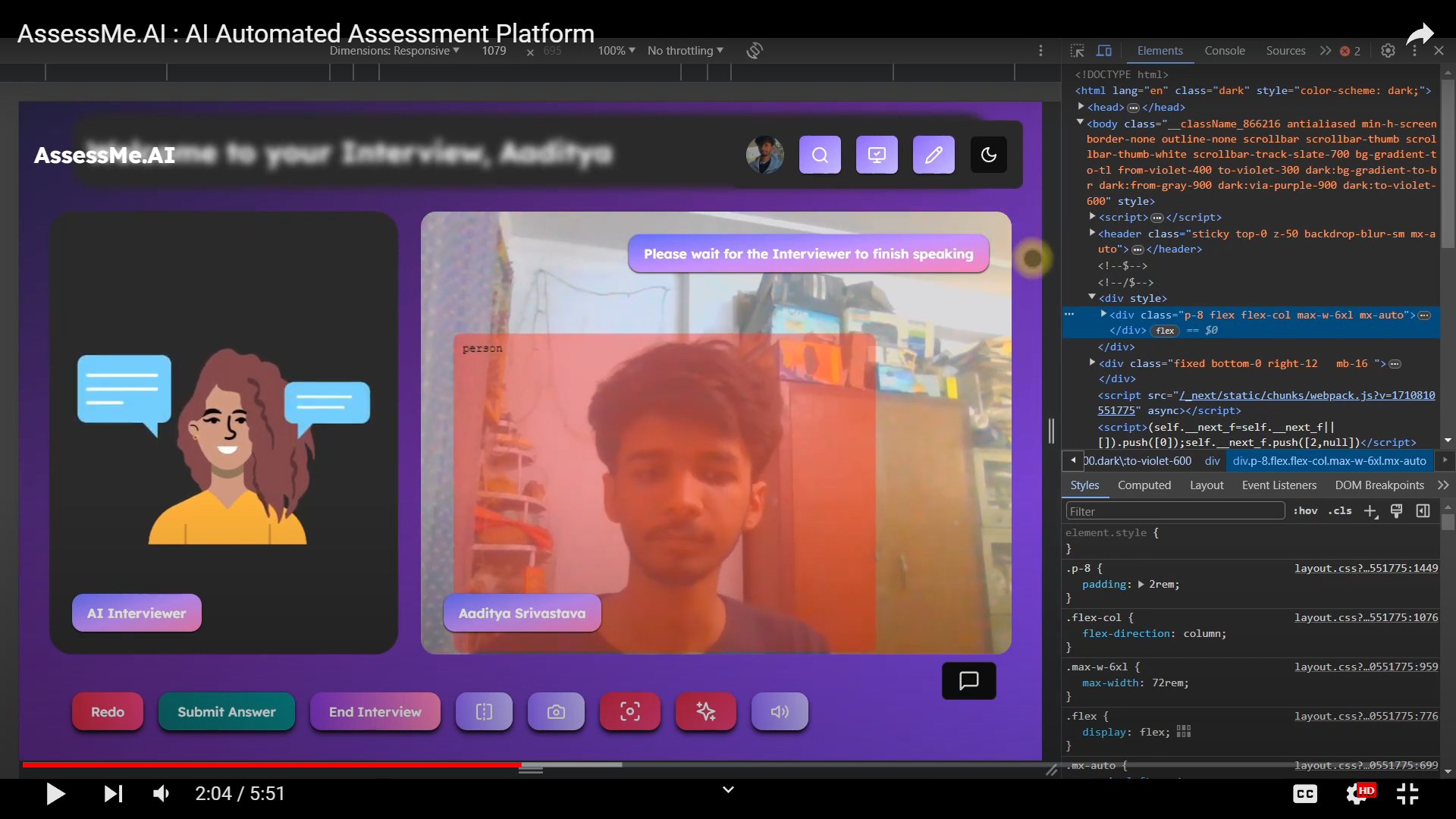This screenshot has height=819, width=1456.
Task: Click the End Interview button
Action: 375,711
